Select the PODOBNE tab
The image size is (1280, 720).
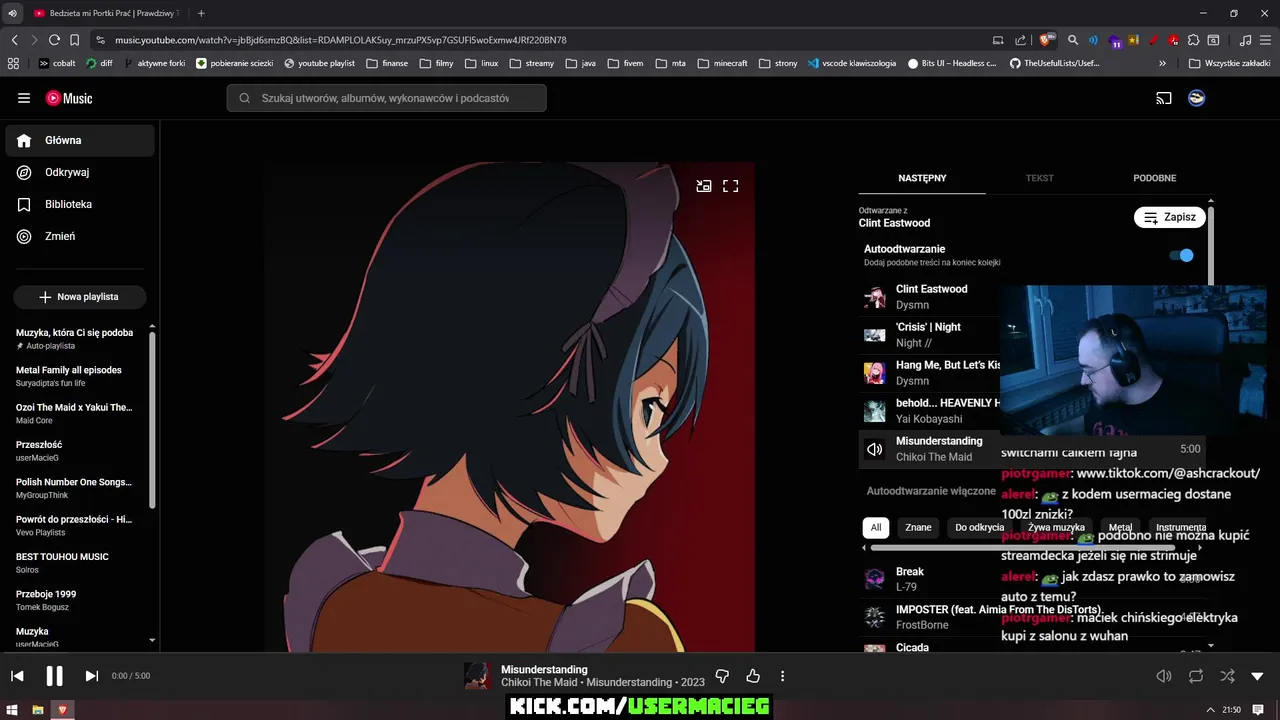pyautogui.click(x=1154, y=178)
